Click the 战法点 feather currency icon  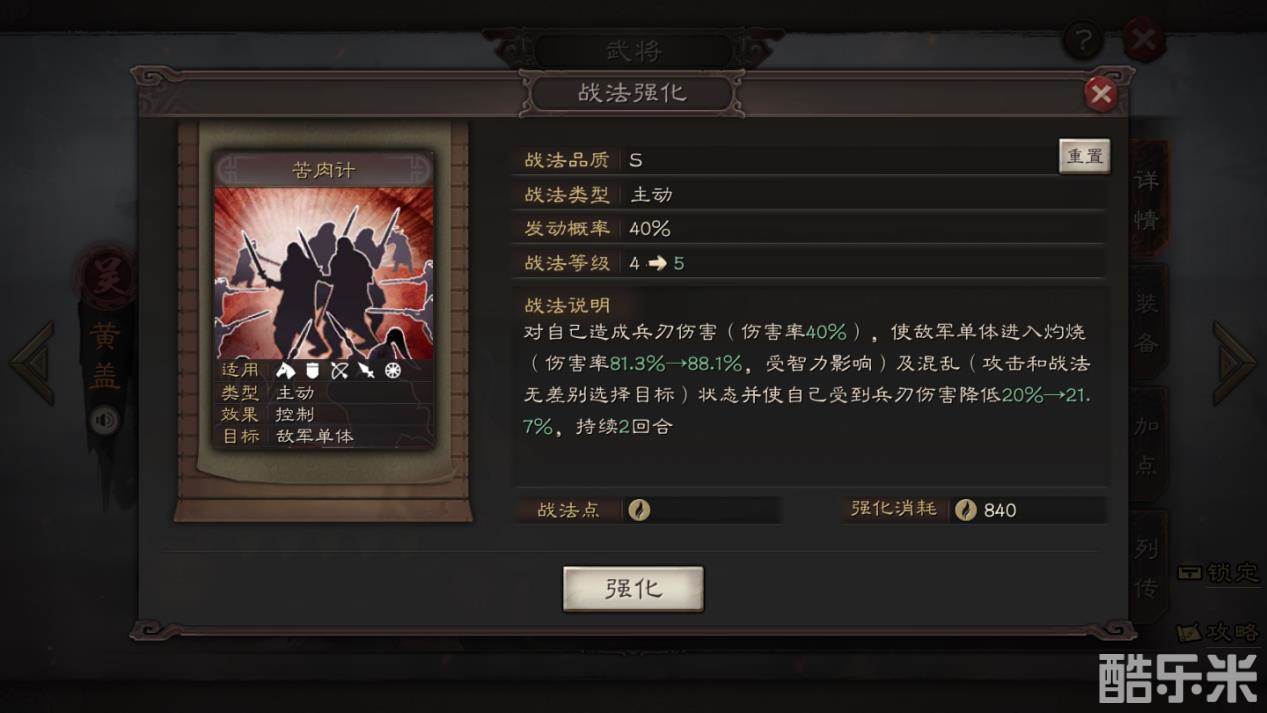tap(639, 510)
